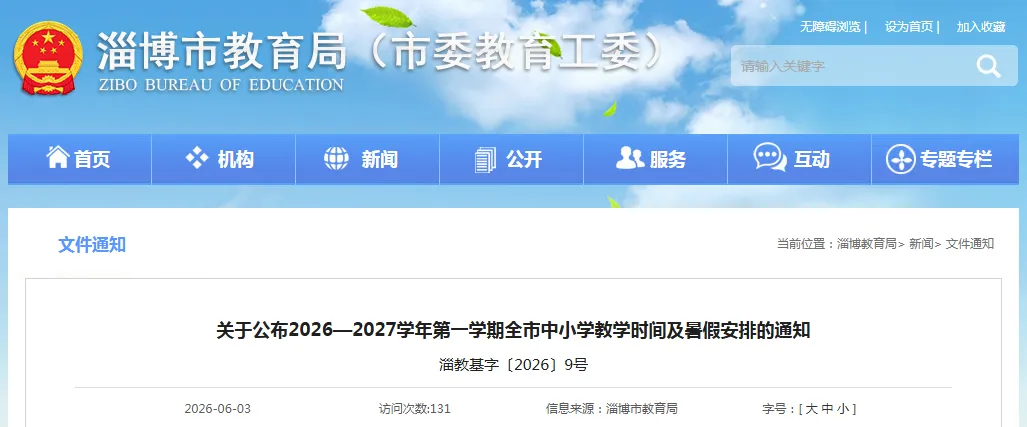This screenshot has height=427, width=1027.
Task: Open the 公开 menu item
Action: [512, 159]
